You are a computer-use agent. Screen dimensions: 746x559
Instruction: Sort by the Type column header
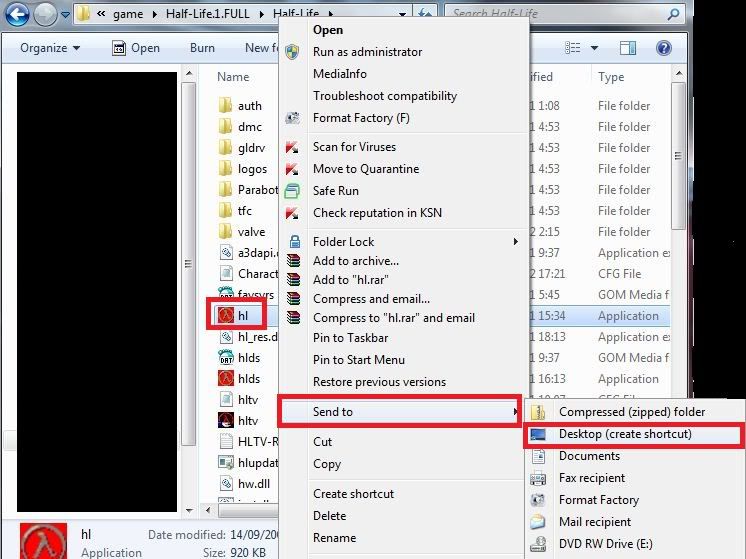coord(611,77)
